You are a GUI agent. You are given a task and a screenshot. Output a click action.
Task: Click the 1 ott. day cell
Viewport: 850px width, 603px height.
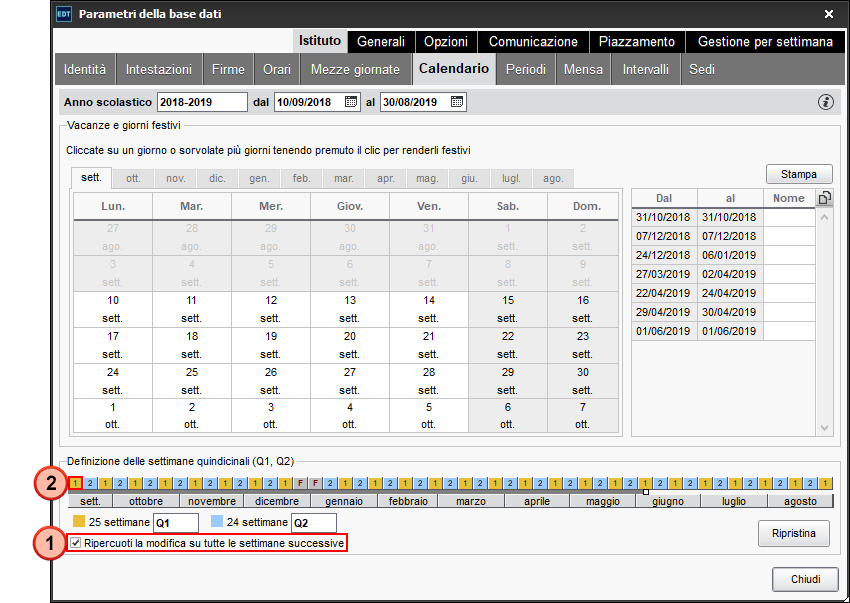click(x=113, y=416)
